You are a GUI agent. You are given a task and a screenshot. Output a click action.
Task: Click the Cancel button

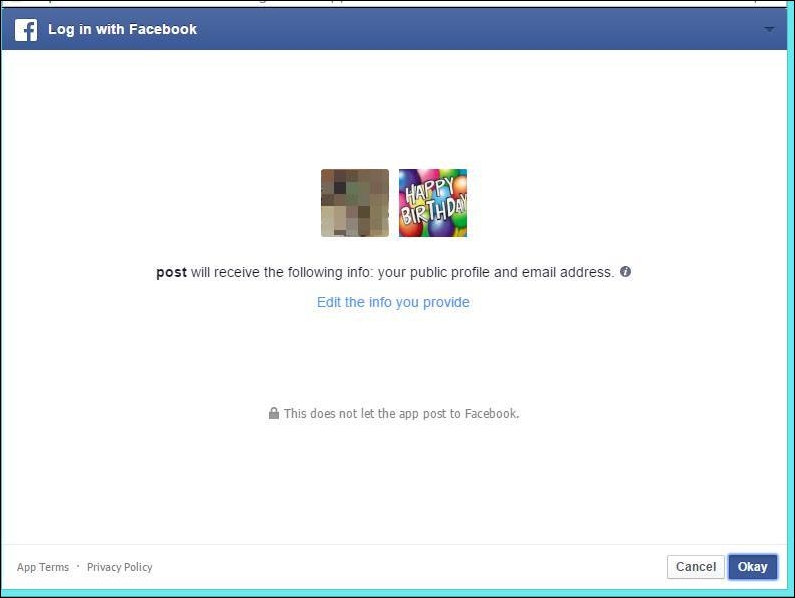tap(696, 567)
